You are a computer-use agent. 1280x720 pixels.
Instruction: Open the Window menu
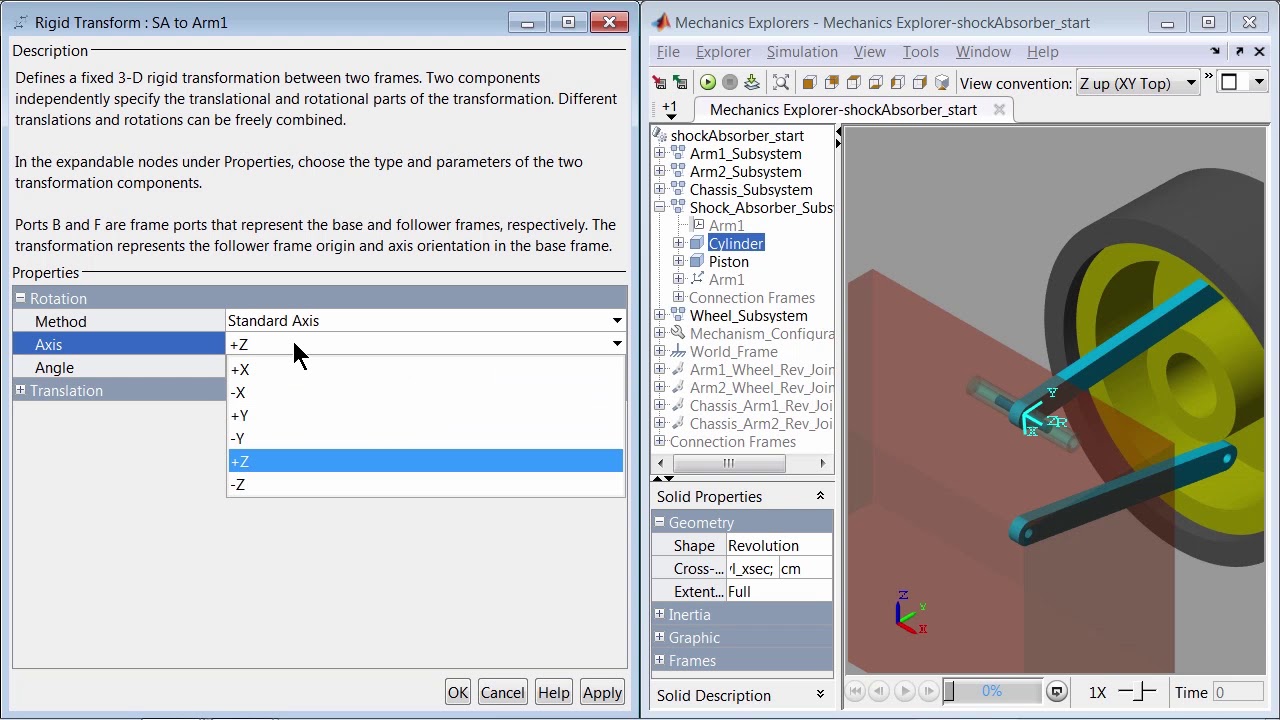pyautogui.click(x=983, y=52)
